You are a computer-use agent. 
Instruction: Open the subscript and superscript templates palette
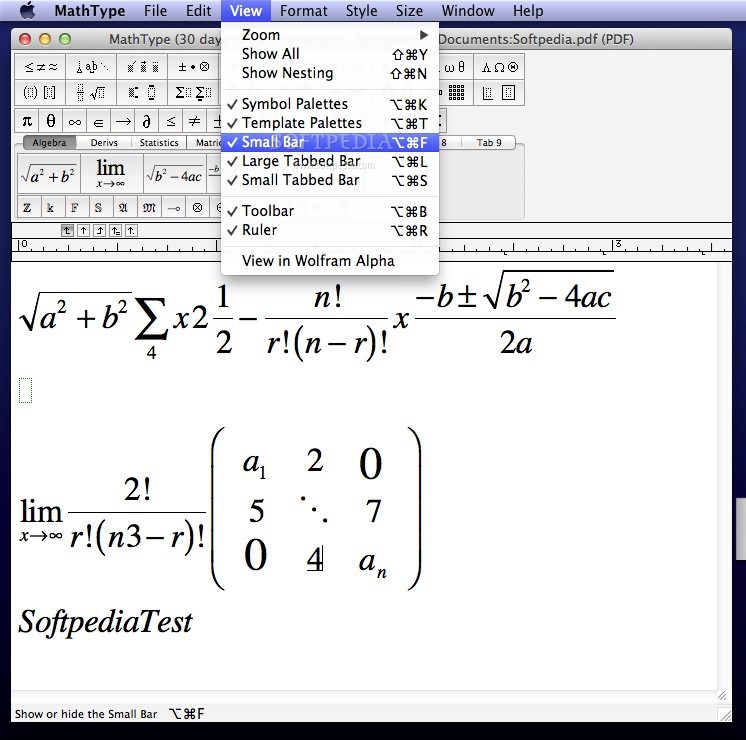pos(142,92)
